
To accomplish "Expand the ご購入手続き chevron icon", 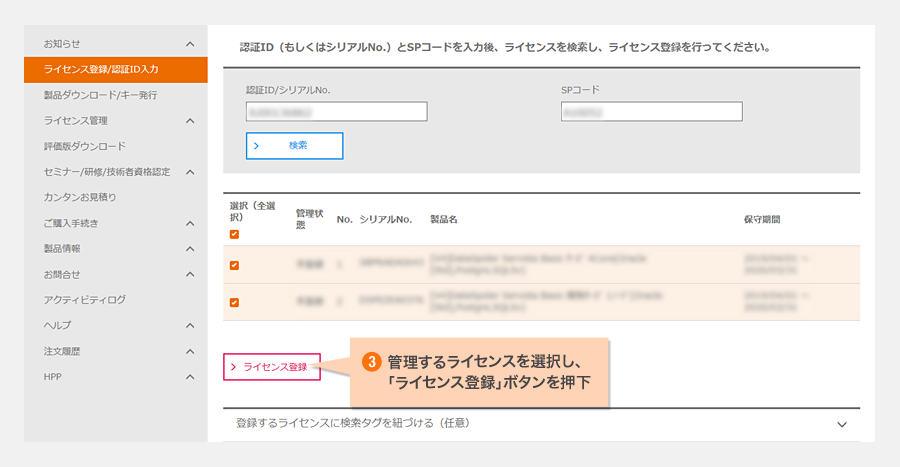I will [190, 223].
